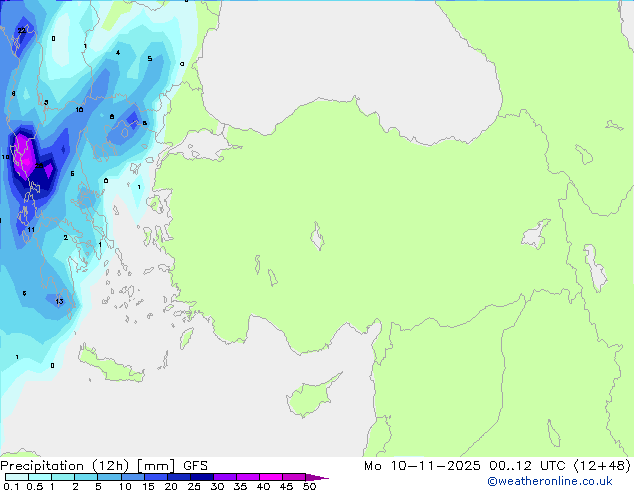Viewport: 634px width, 490px height.
Task: Click the "22" precipitation value on map
Action: [x=21, y=30]
